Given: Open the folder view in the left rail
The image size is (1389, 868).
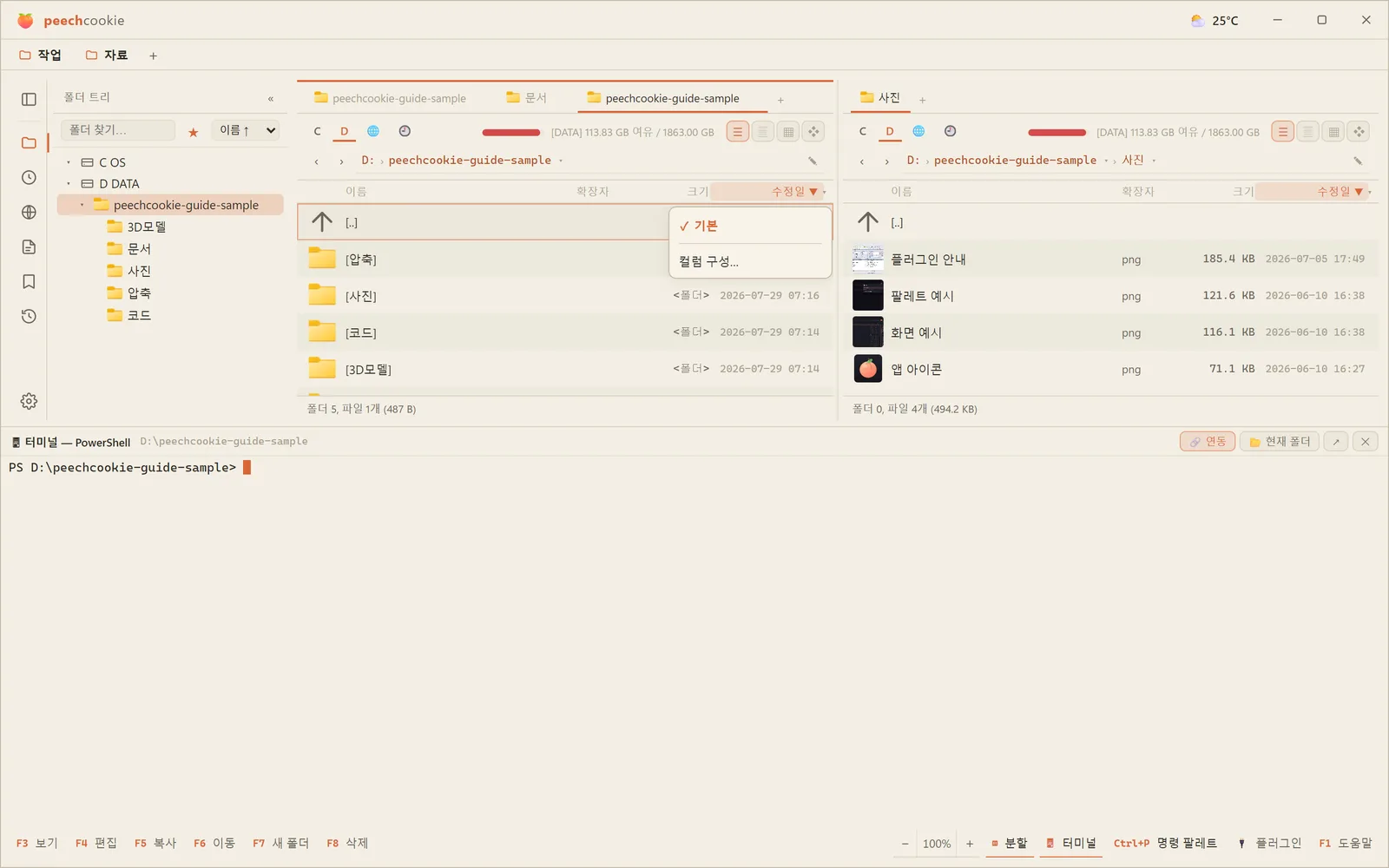Looking at the screenshot, I should (x=29, y=142).
